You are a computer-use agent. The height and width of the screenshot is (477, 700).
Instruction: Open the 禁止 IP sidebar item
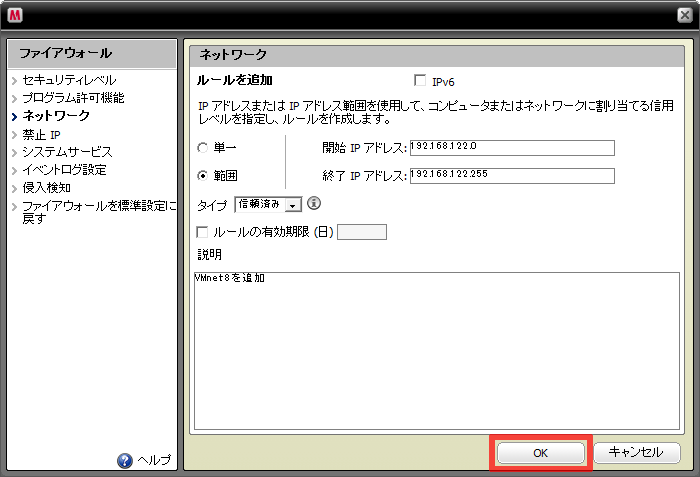tap(41, 134)
